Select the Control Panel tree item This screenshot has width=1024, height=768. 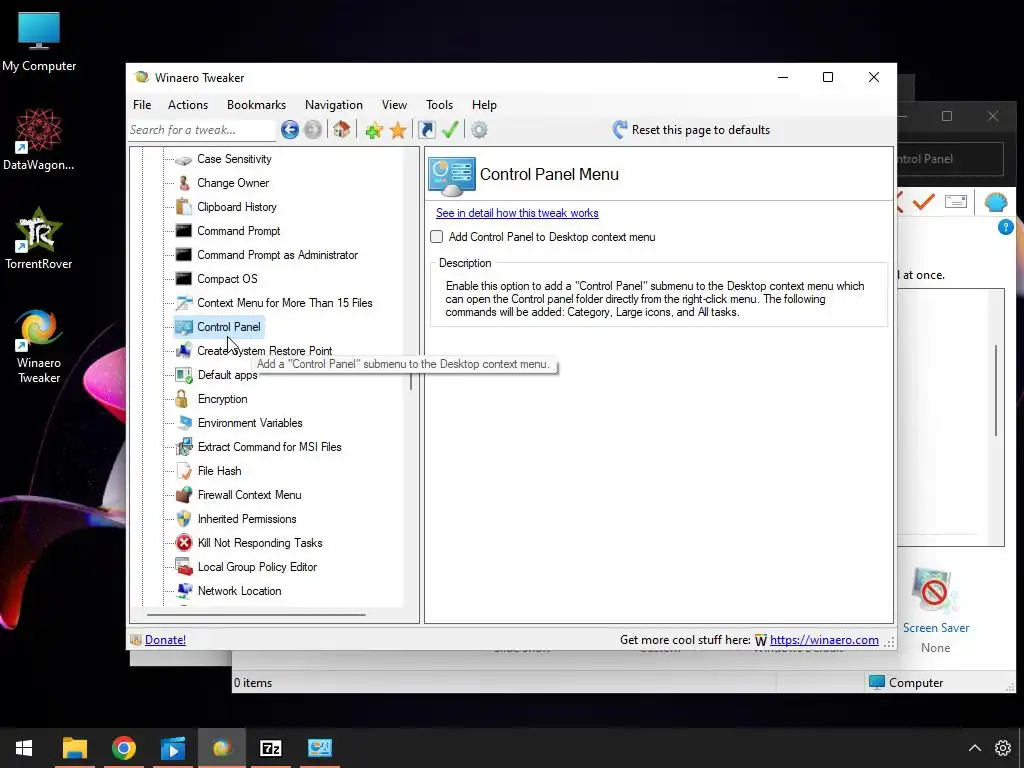[x=229, y=327]
